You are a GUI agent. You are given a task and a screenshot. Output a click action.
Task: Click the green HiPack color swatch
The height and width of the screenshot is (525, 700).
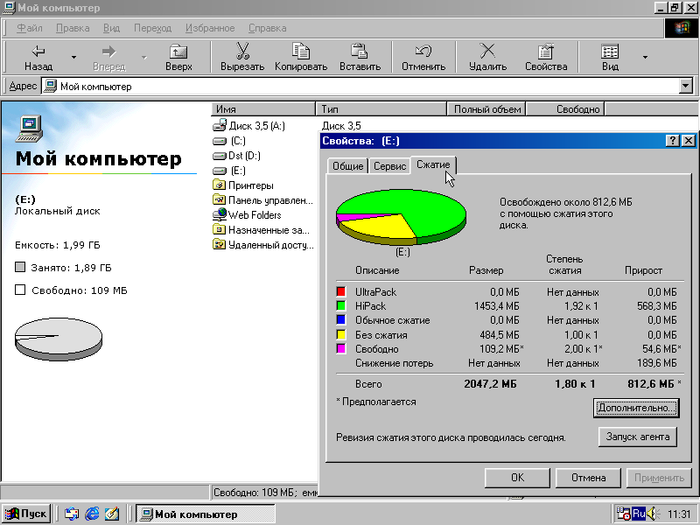pos(342,306)
